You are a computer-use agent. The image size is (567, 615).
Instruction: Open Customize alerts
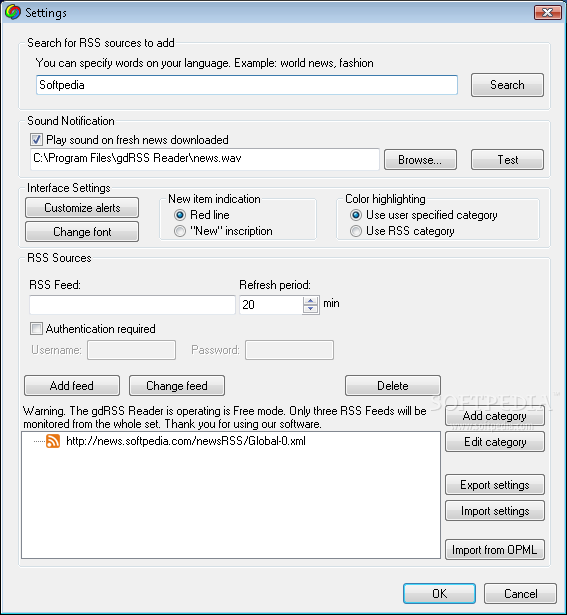(x=82, y=207)
